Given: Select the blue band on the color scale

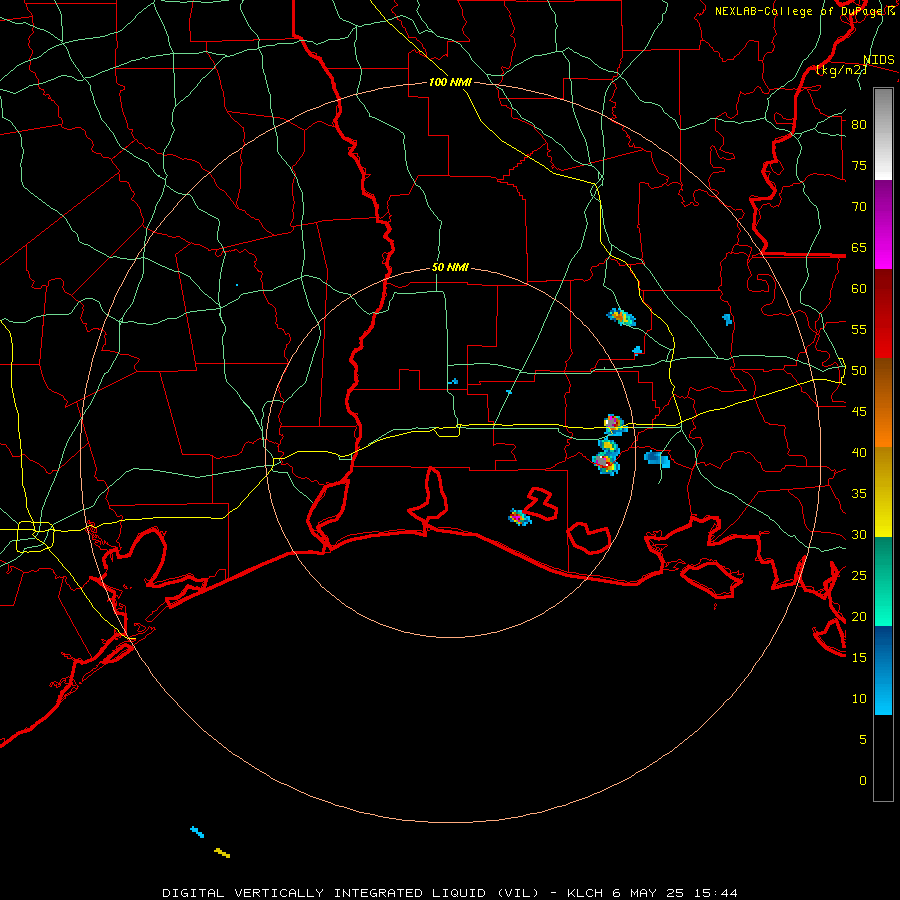Looking at the screenshot, I should click(x=883, y=670).
